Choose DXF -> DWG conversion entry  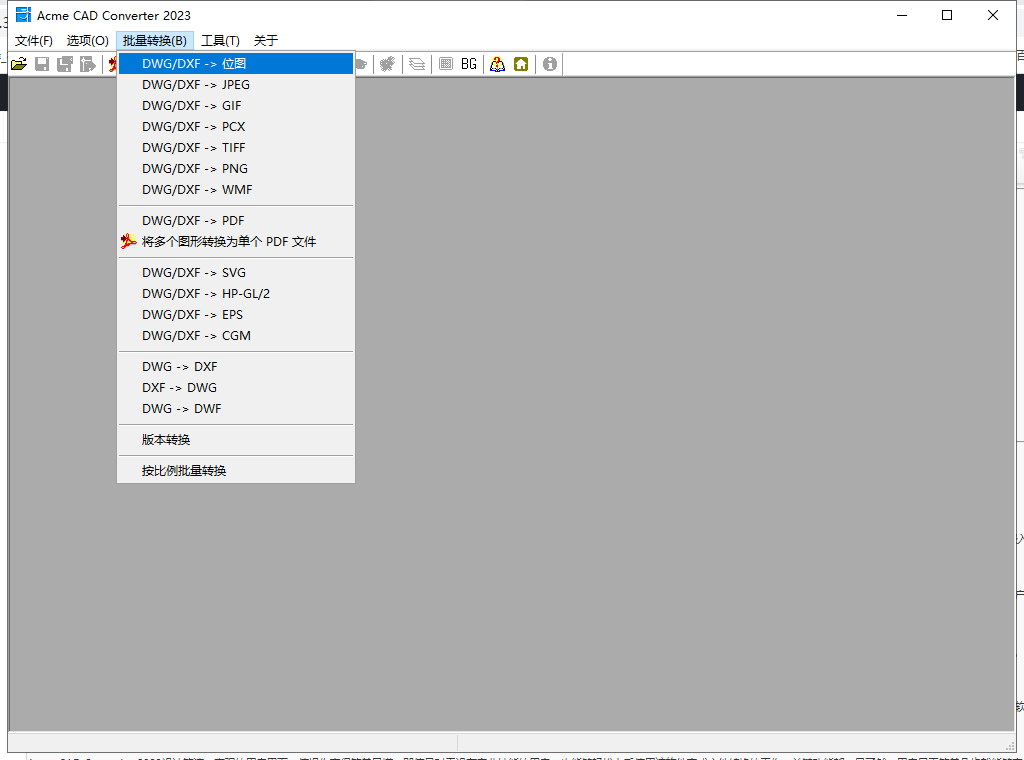click(176, 387)
